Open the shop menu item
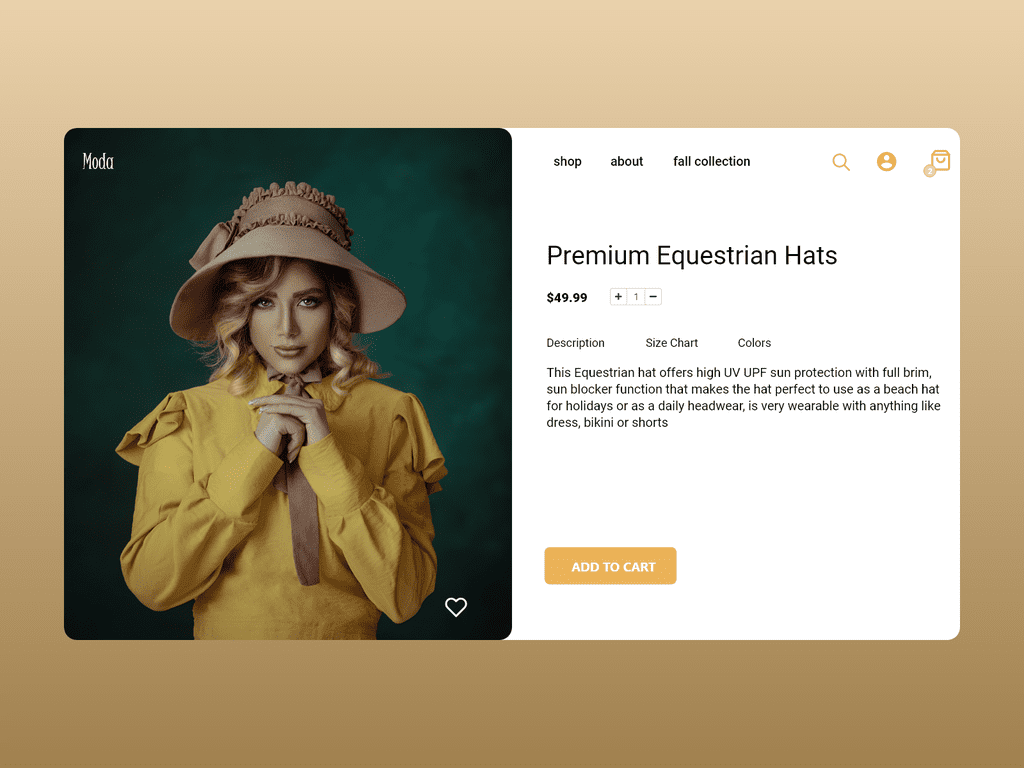Image resolution: width=1024 pixels, height=768 pixels. (x=568, y=161)
